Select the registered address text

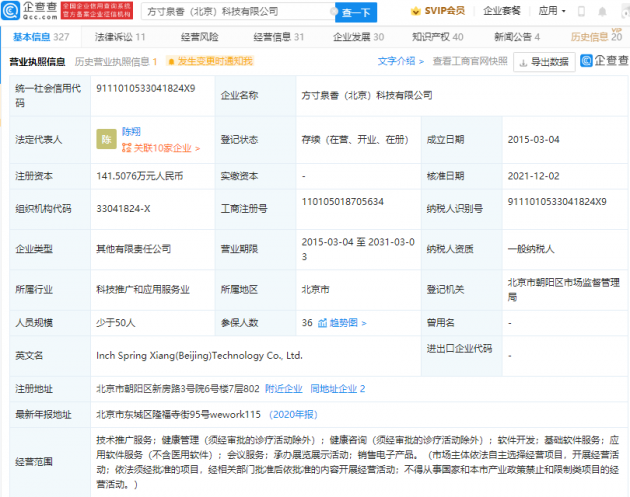coord(178,389)
